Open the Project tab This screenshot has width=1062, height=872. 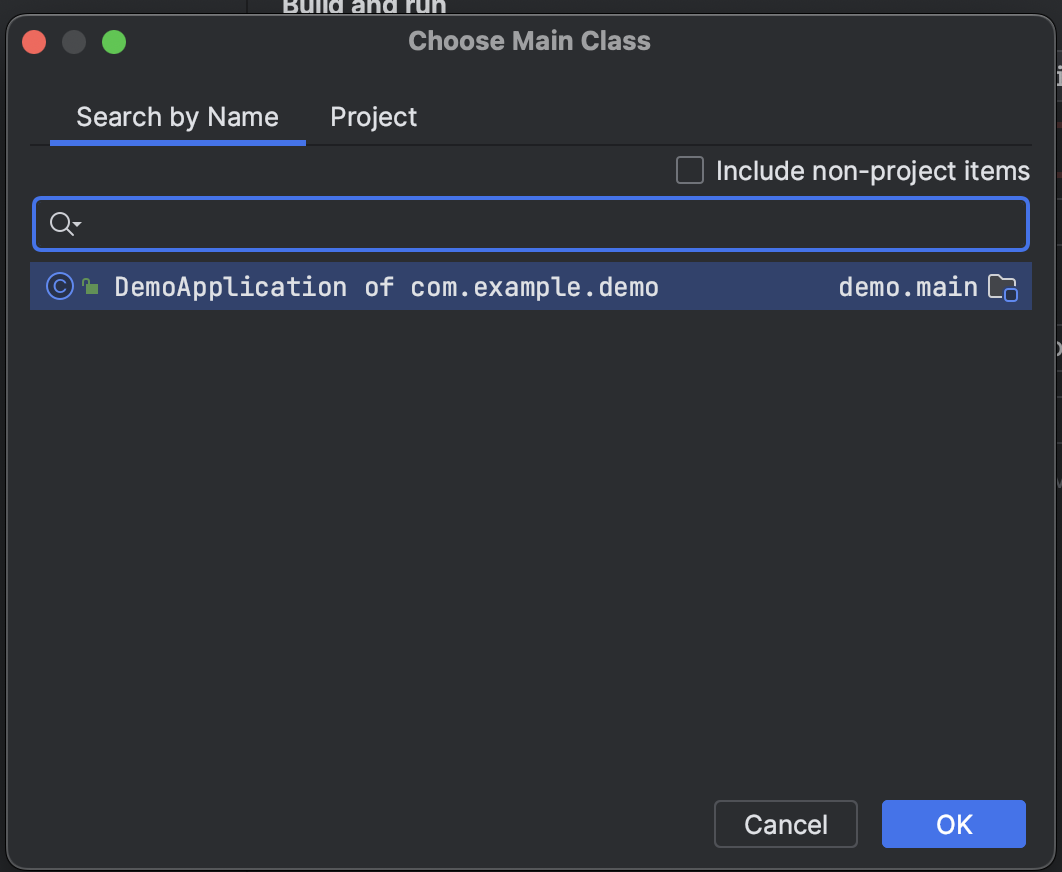pos(373,117)
